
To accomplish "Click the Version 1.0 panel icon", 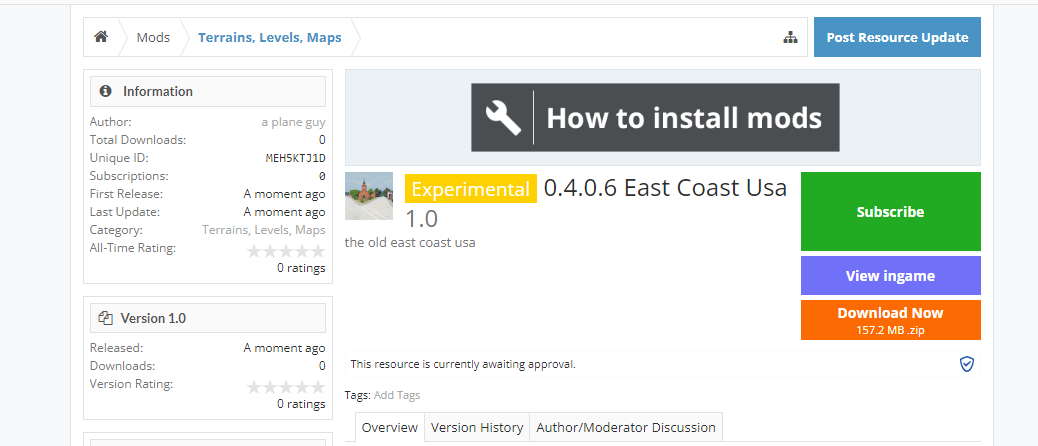I will (x=106, y=319).
